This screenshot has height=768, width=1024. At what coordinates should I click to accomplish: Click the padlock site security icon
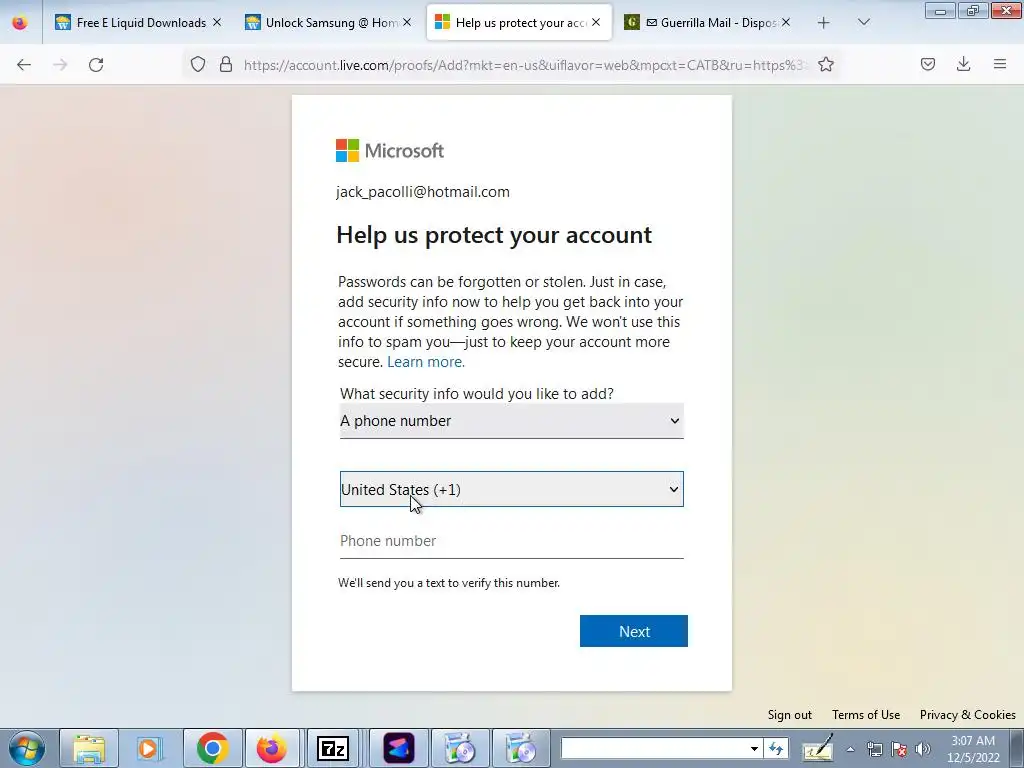coord(226,64)
